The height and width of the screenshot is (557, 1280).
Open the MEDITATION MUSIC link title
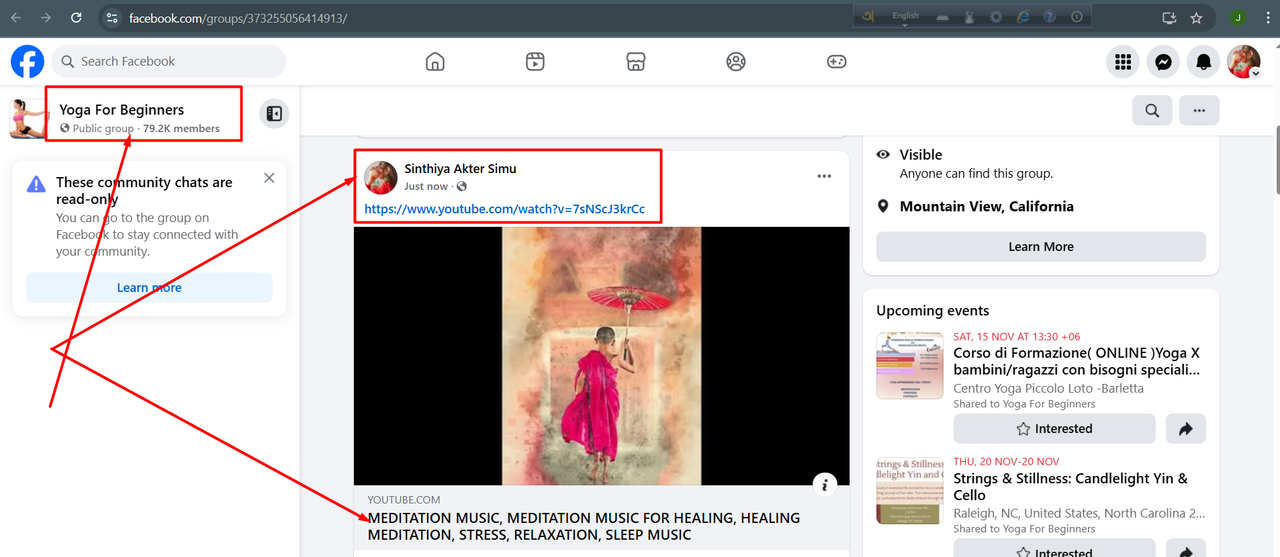pos(584,526)
